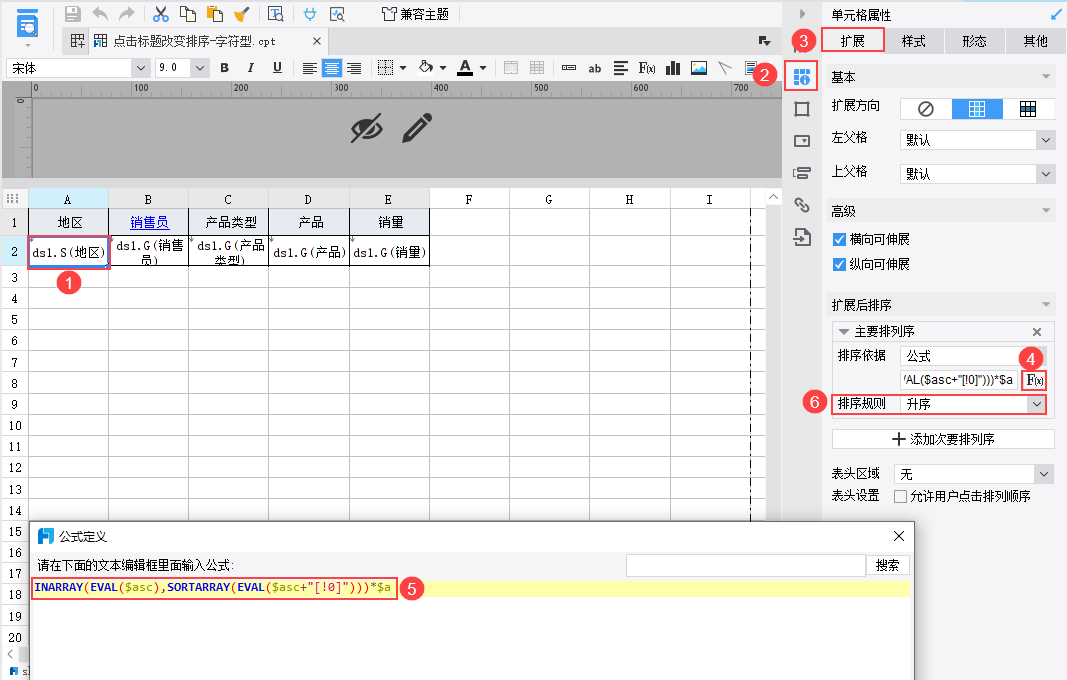Click the cell attributes sidebar icon

(802, 76)
